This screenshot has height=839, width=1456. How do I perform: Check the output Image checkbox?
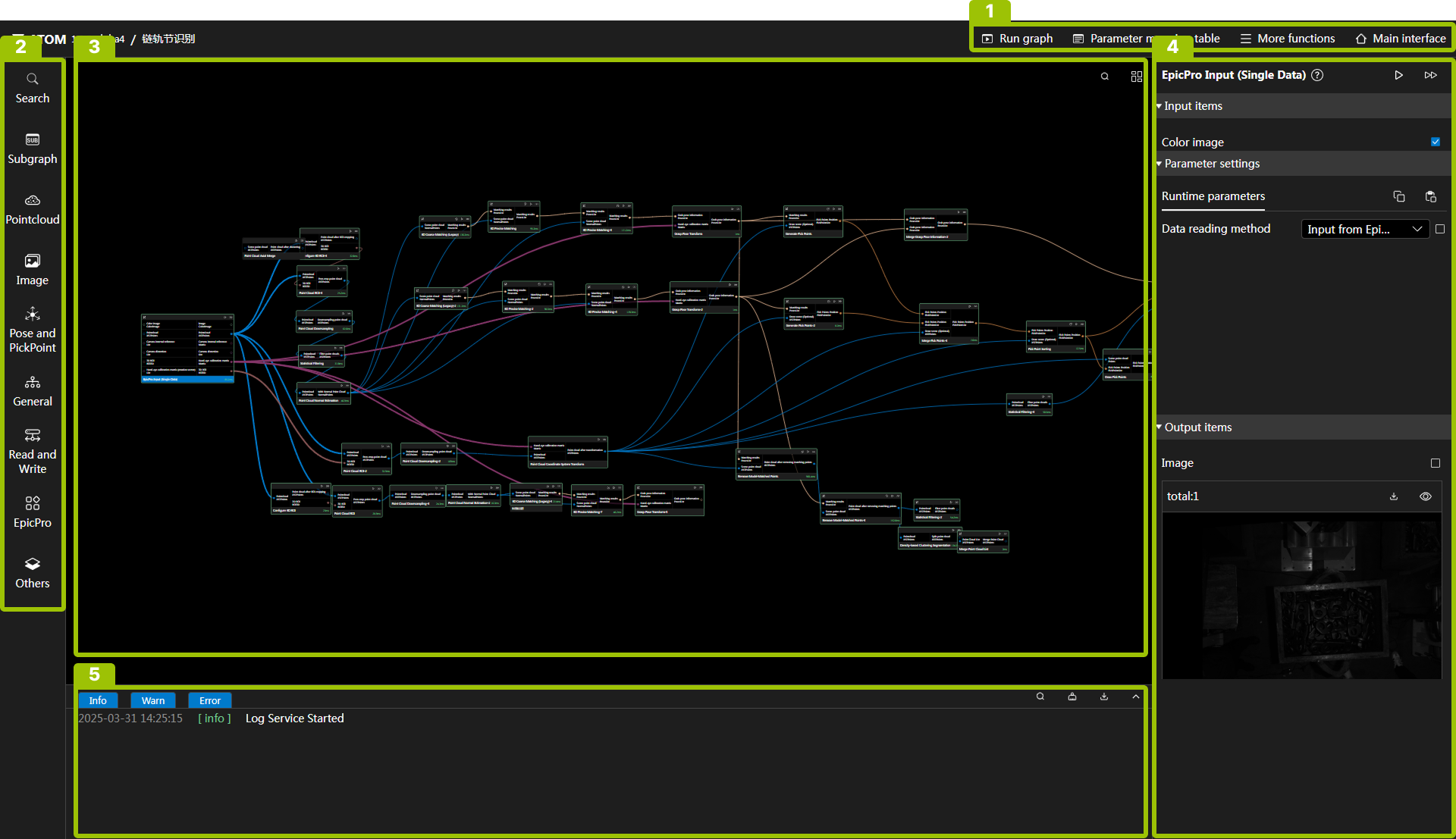pos(1435,463)
